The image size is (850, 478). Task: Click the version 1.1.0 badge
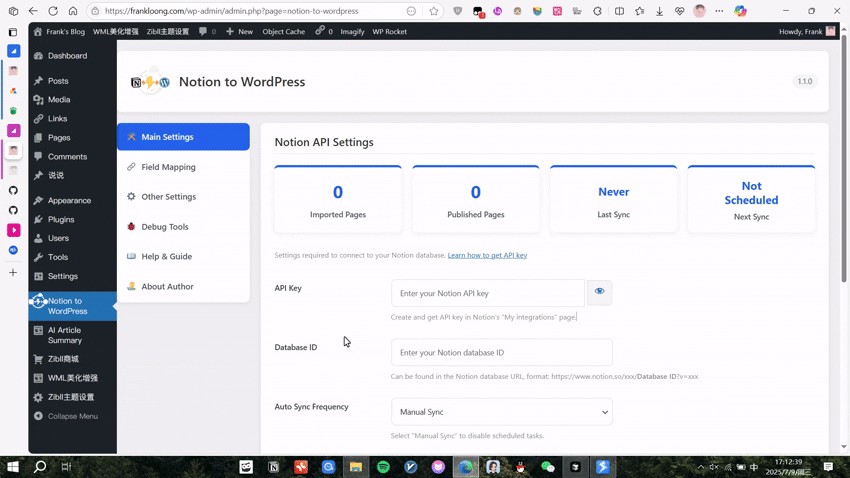click(804, 81)
